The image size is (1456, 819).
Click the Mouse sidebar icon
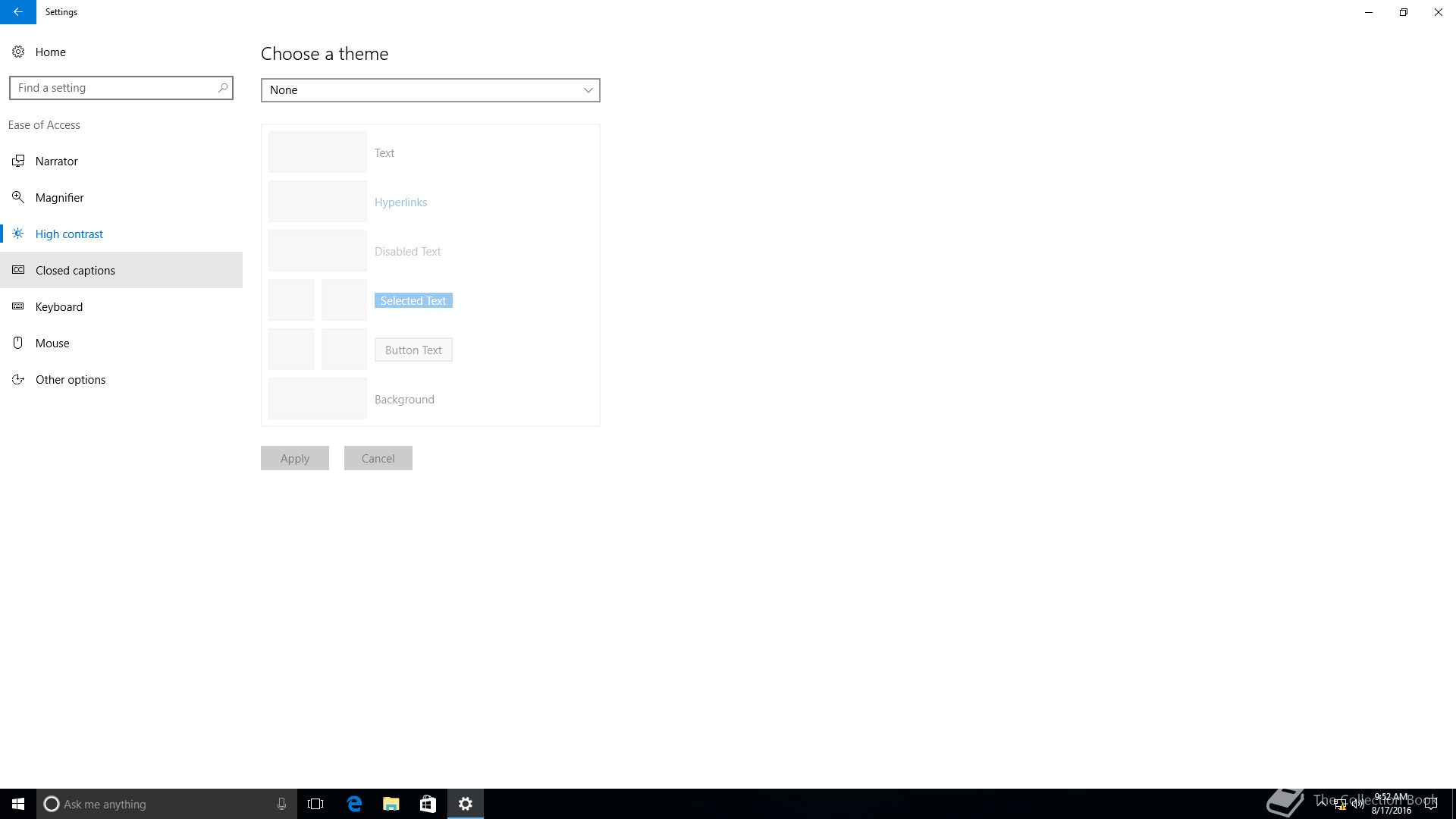(18, 343)
